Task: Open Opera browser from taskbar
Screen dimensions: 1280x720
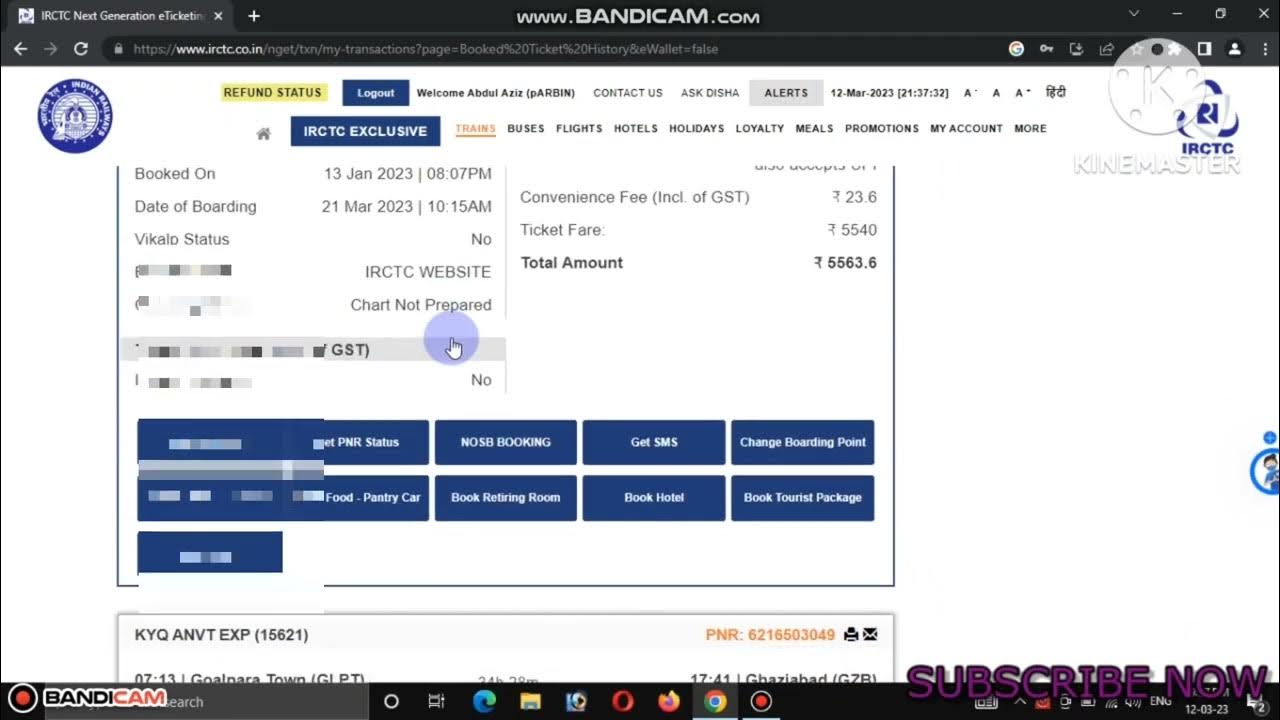Action: click(x=622, y=701)
